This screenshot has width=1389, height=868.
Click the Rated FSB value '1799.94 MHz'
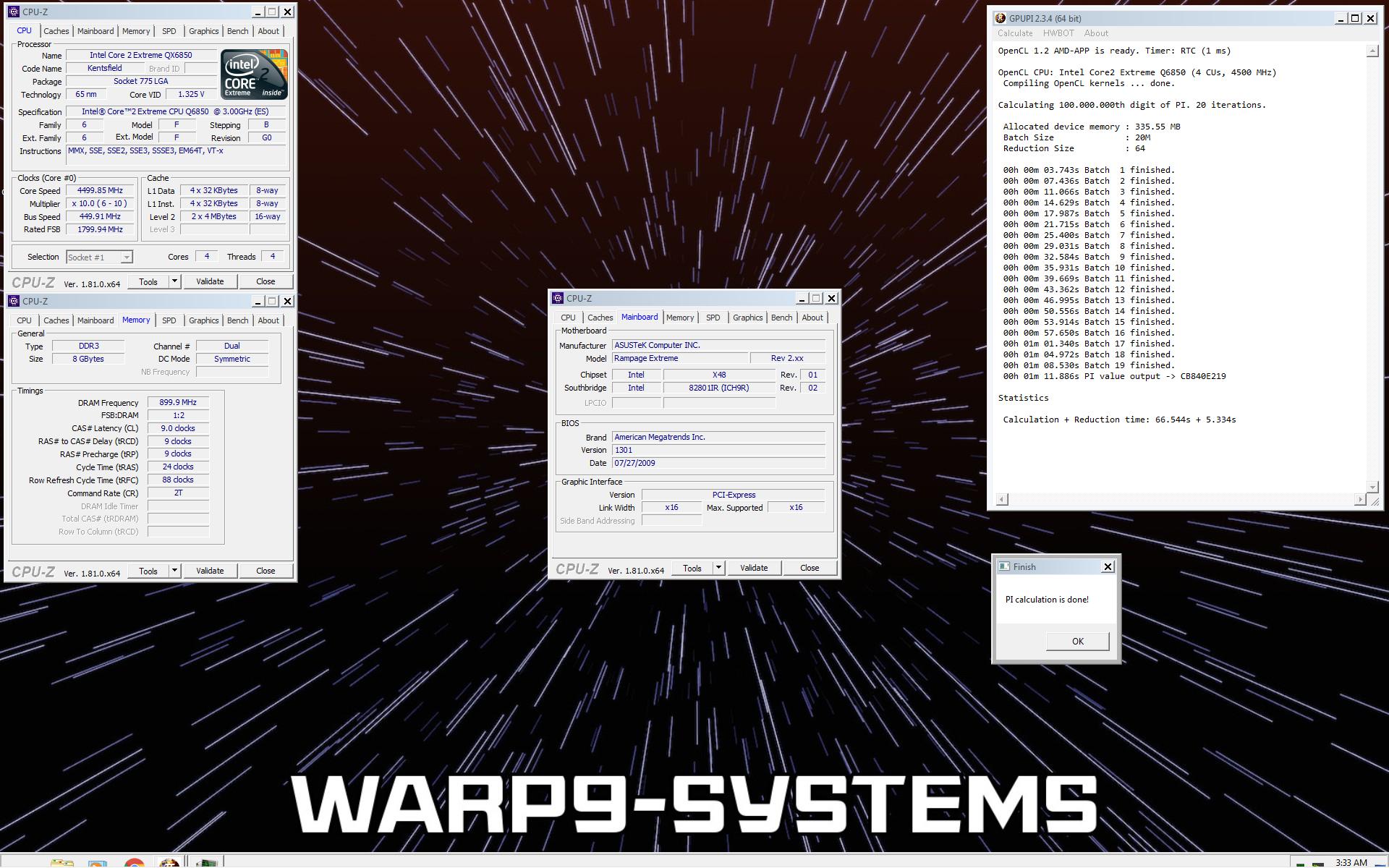100,229
